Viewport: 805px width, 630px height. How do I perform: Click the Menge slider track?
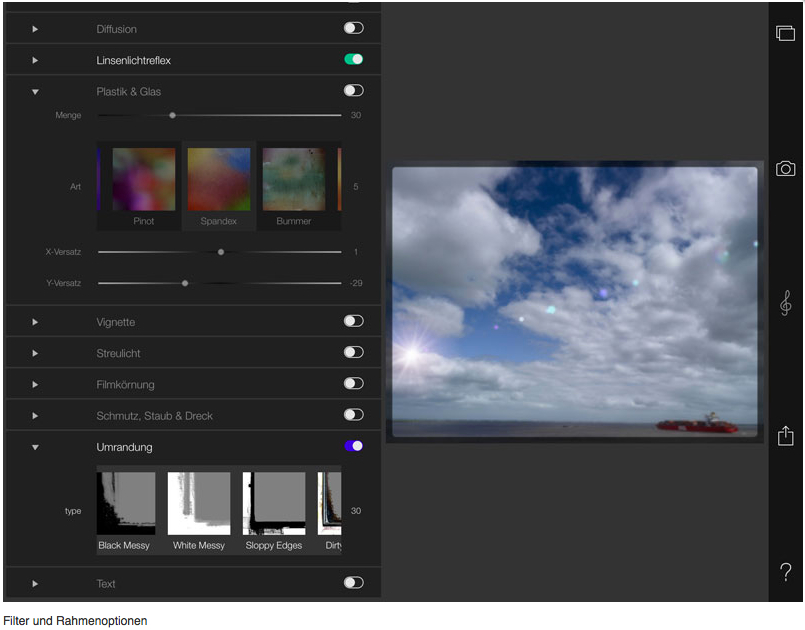click(x=260, y=115)
